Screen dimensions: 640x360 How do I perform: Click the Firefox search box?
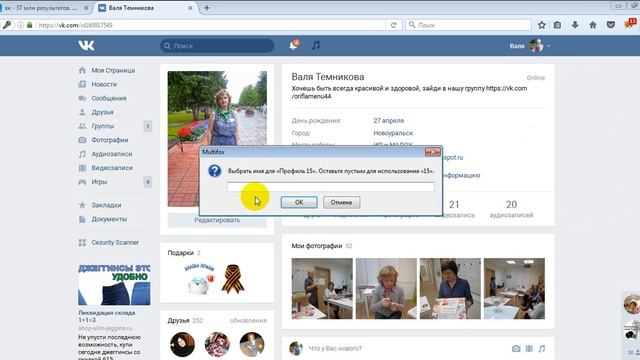click(x=468, y=25)
